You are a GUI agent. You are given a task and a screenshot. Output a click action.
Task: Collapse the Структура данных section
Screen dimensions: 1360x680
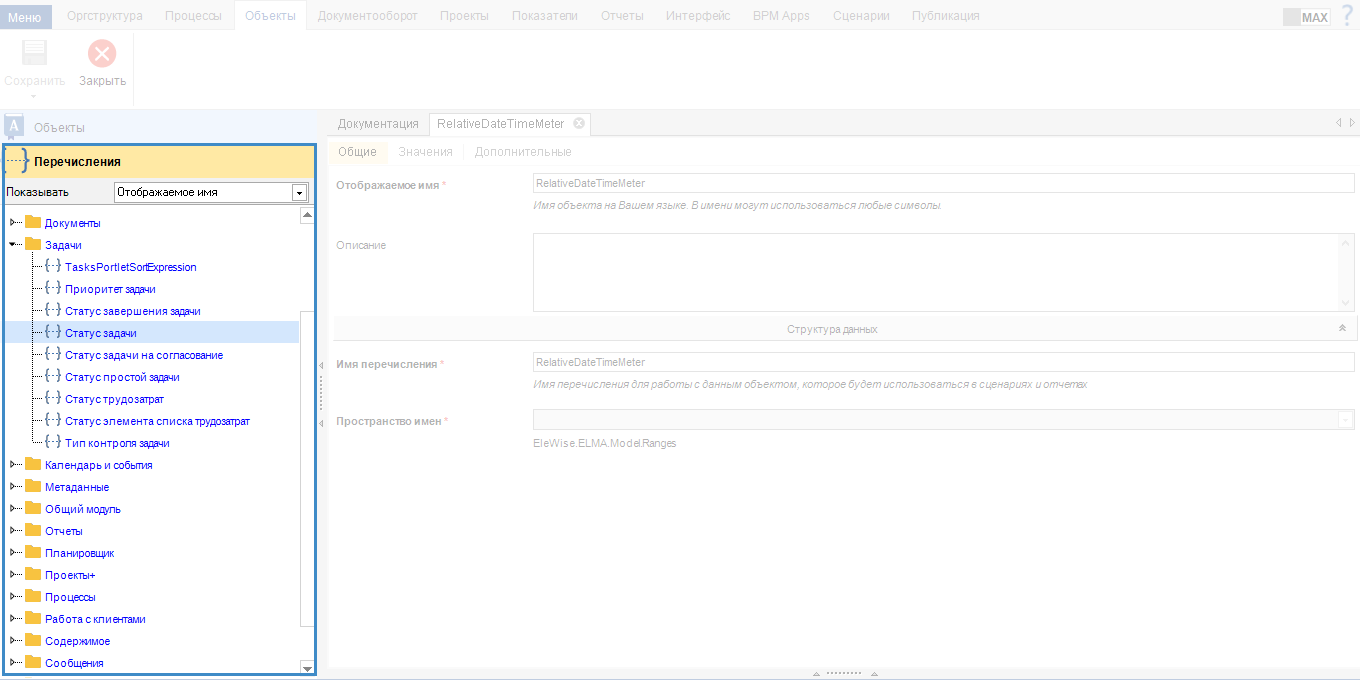click(x=1342, y=328)
